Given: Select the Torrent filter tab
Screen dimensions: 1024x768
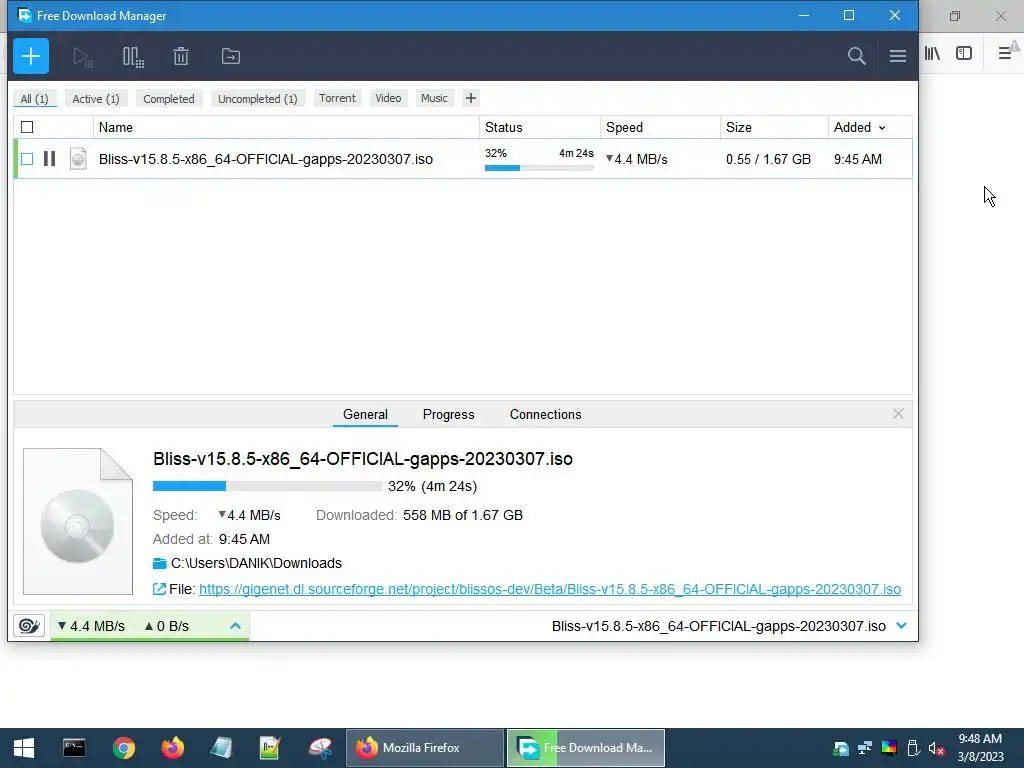Looking at the screenshot, I should 338,98.
